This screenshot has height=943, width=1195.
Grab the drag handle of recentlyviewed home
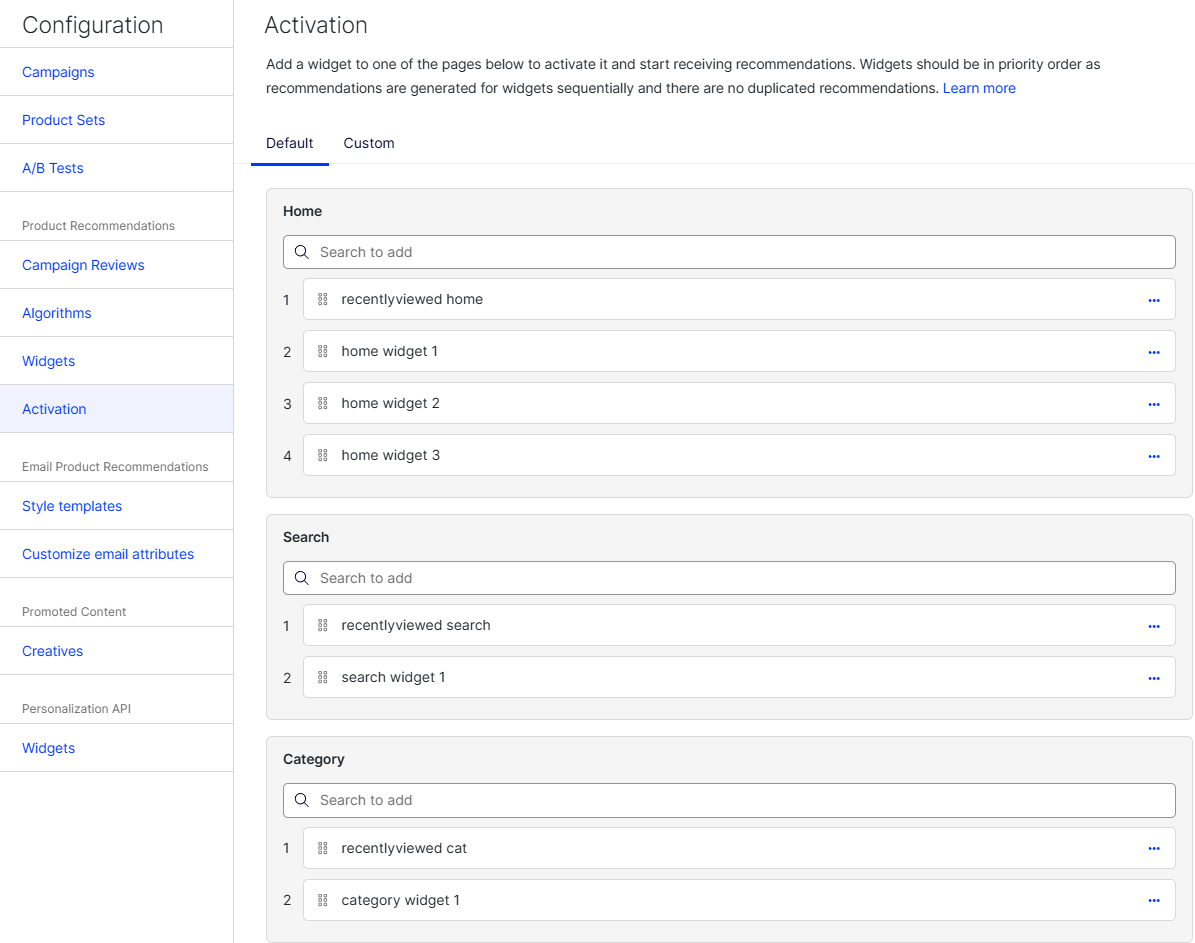323,300
